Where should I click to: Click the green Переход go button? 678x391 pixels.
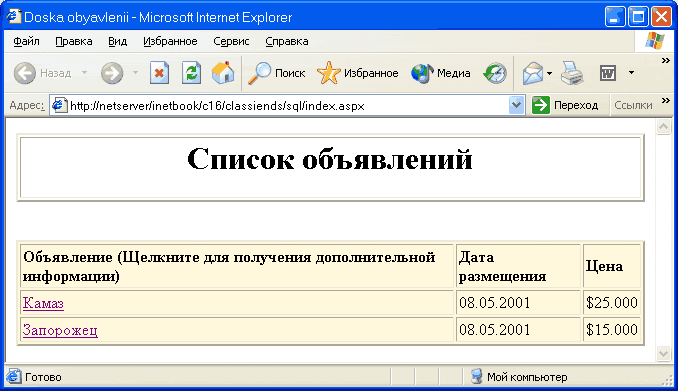tap(565, 105)
